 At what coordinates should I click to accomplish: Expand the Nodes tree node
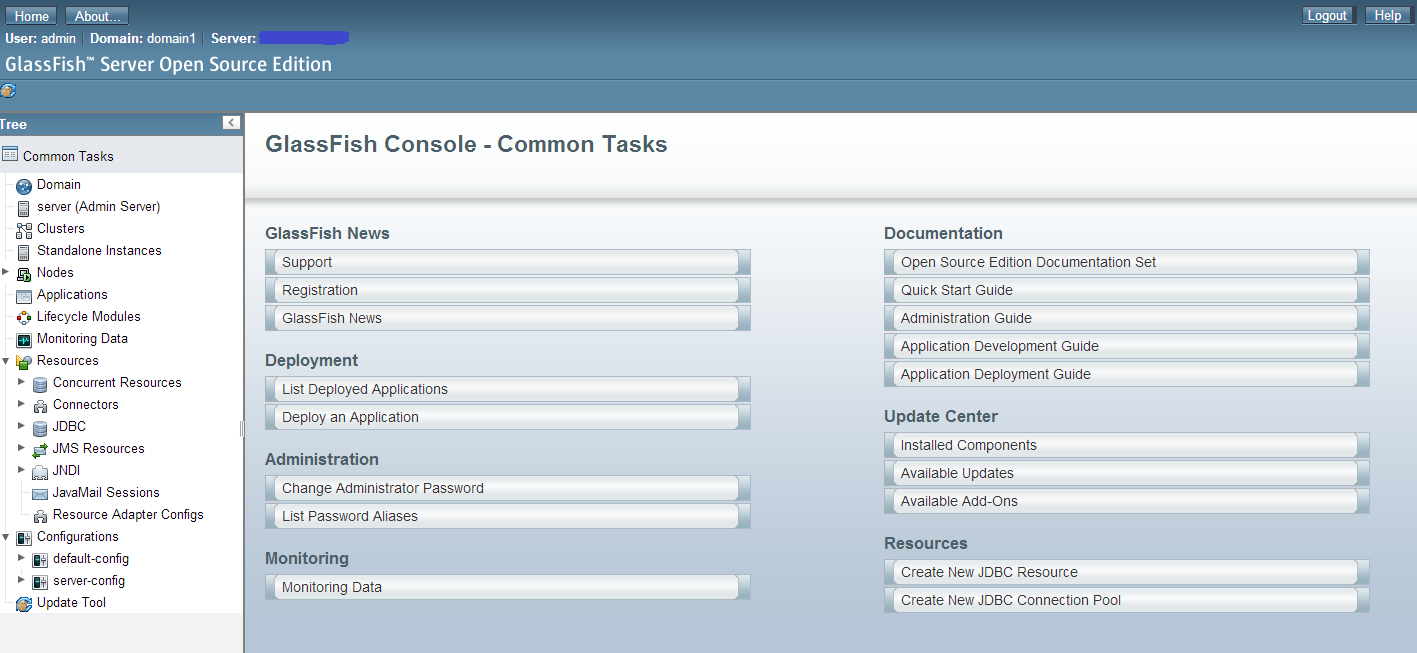click(x=5, y=271)
